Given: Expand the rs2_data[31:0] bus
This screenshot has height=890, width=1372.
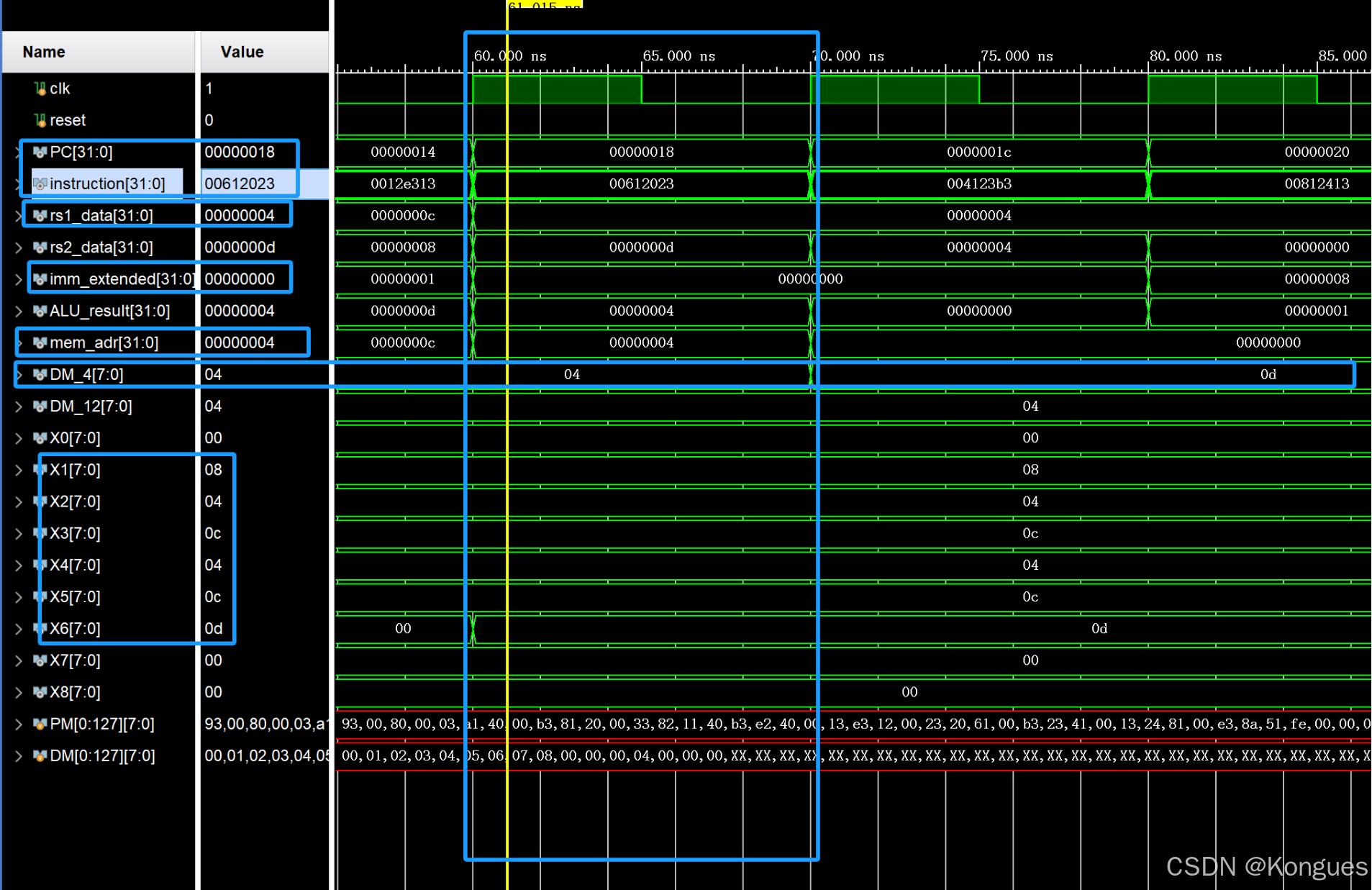Looking at the screenshot, I should click(19, 248).
